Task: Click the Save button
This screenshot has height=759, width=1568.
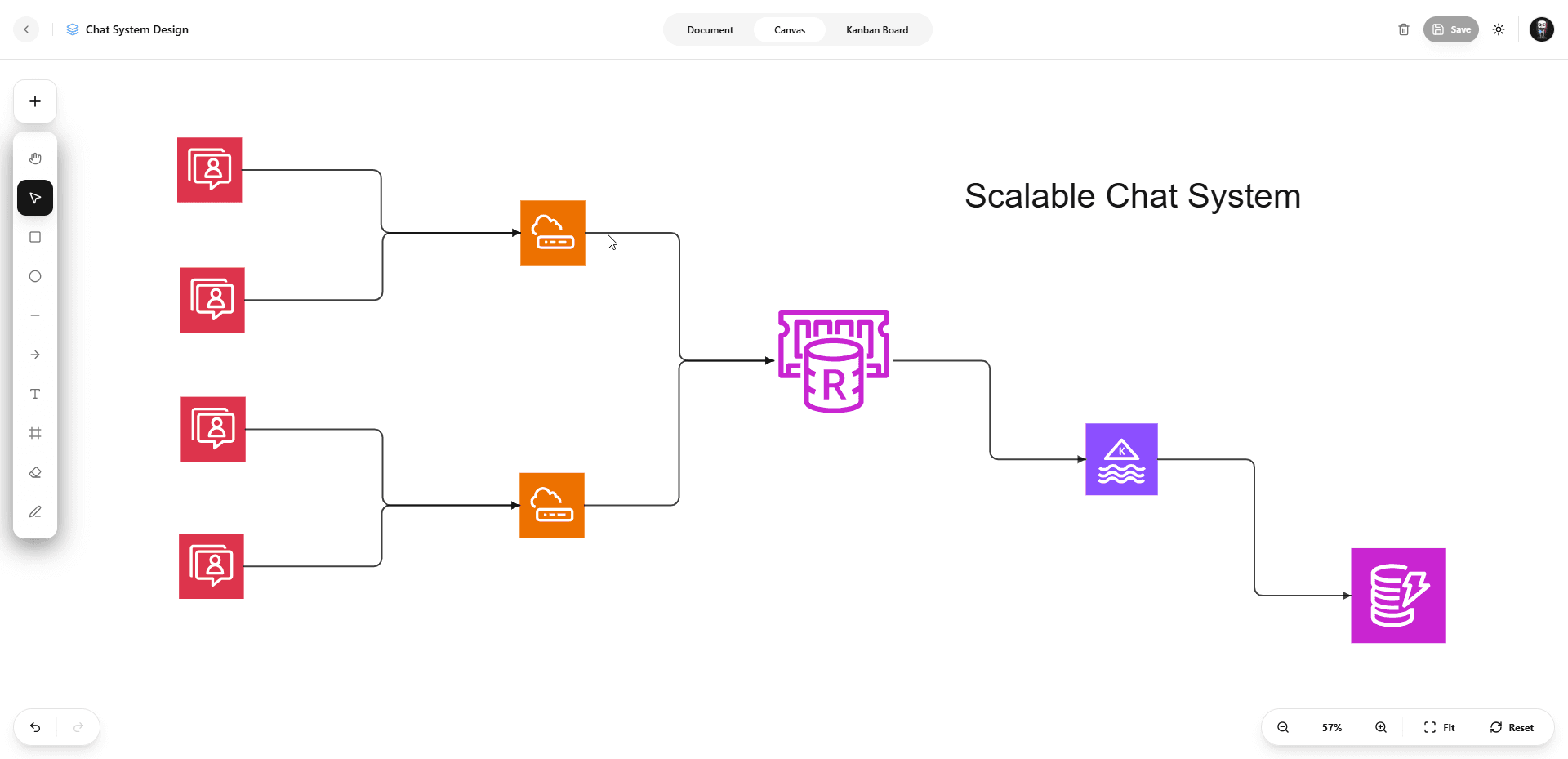Action: [1451, 29]
